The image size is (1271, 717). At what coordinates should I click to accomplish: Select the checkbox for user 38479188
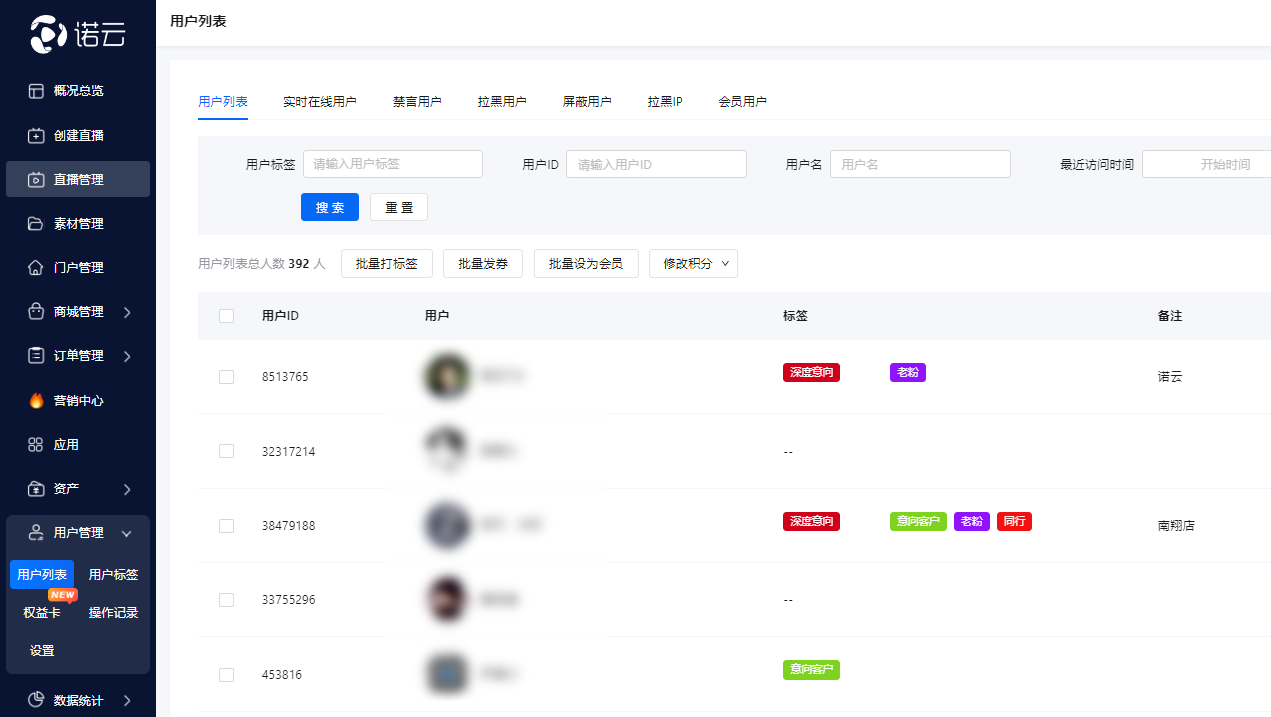(226, 526)
